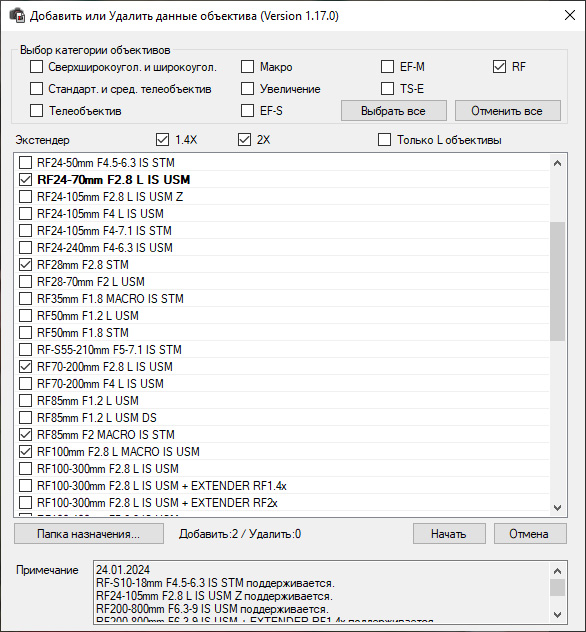586x632 pixels.
Task: Tick the Увеличение checkbox
Action: click(247, 89)
